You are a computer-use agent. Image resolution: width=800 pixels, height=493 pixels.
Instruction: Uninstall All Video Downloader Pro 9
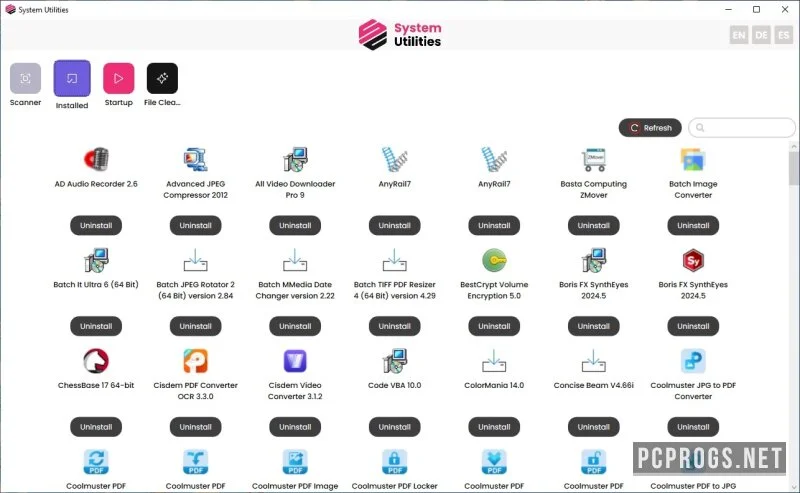coord(295,226)
